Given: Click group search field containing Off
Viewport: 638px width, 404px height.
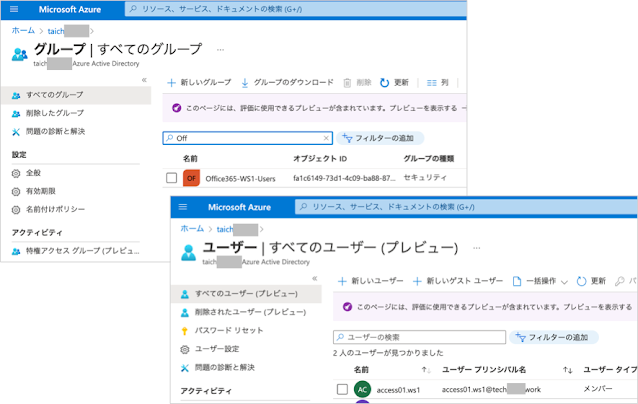Looking at the screenshot, I should click(x=247, y=138).
